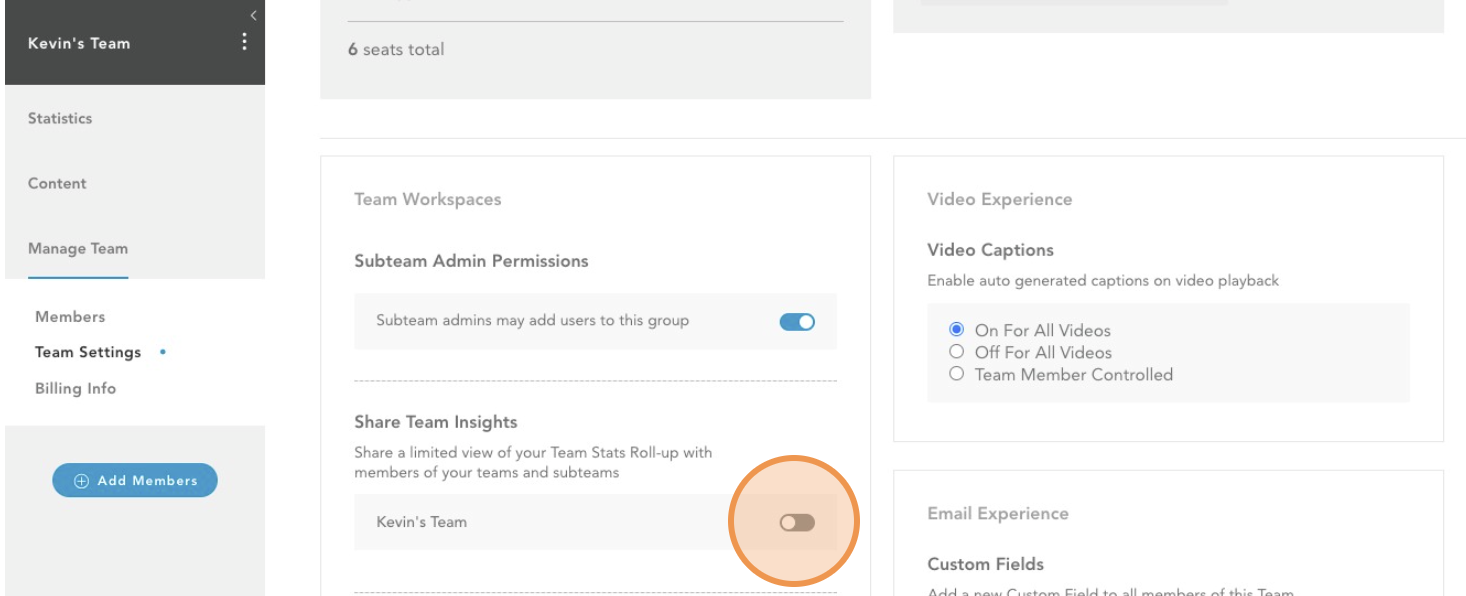The width and height of the screenshot is (1466, 596).
Task: Click the Add Members button
Action: pyautogui.click(x=135, y=480)
